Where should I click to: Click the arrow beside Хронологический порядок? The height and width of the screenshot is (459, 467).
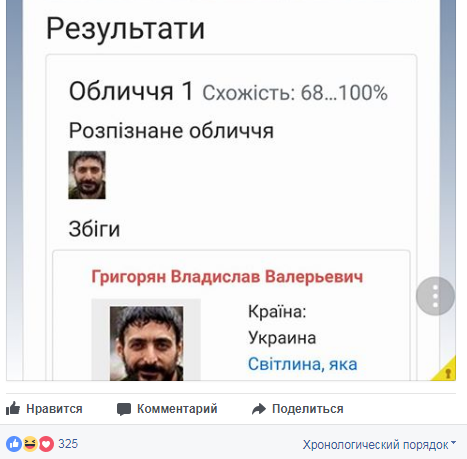point(453,443)
